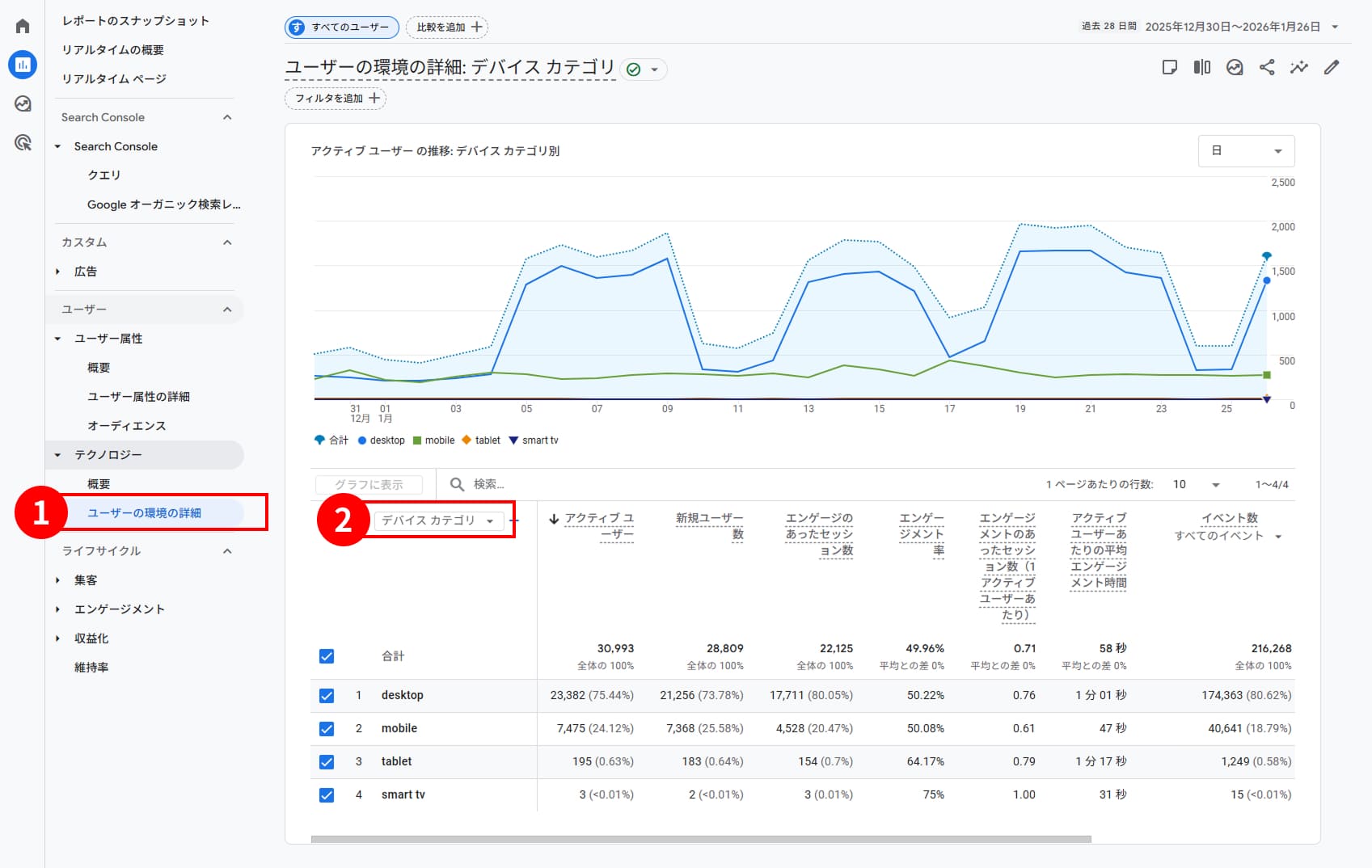Open the Insights sparkline icon
1372x868 pixels.
1298,68
